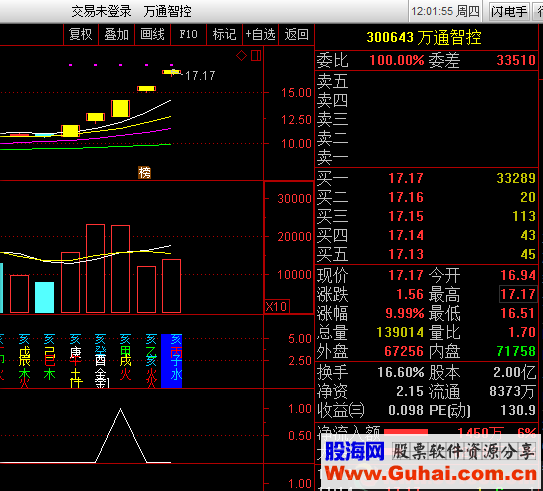Screen dimensions: 543x491
Task: Add stock via +自选 button
Action: 260,34
